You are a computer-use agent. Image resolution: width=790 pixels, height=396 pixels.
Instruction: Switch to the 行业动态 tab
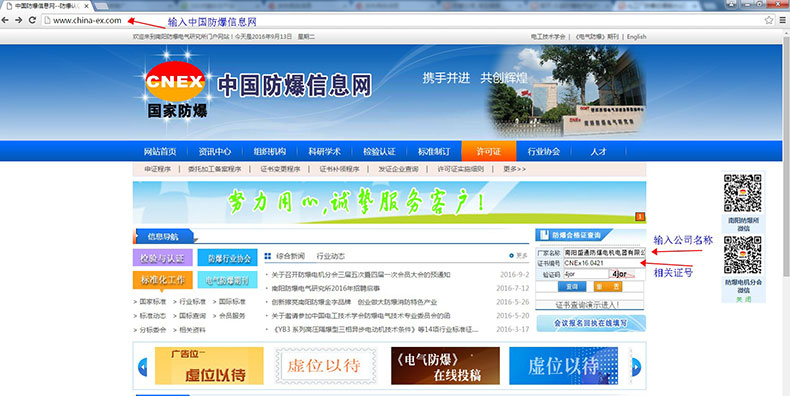(x=331, y=256)
